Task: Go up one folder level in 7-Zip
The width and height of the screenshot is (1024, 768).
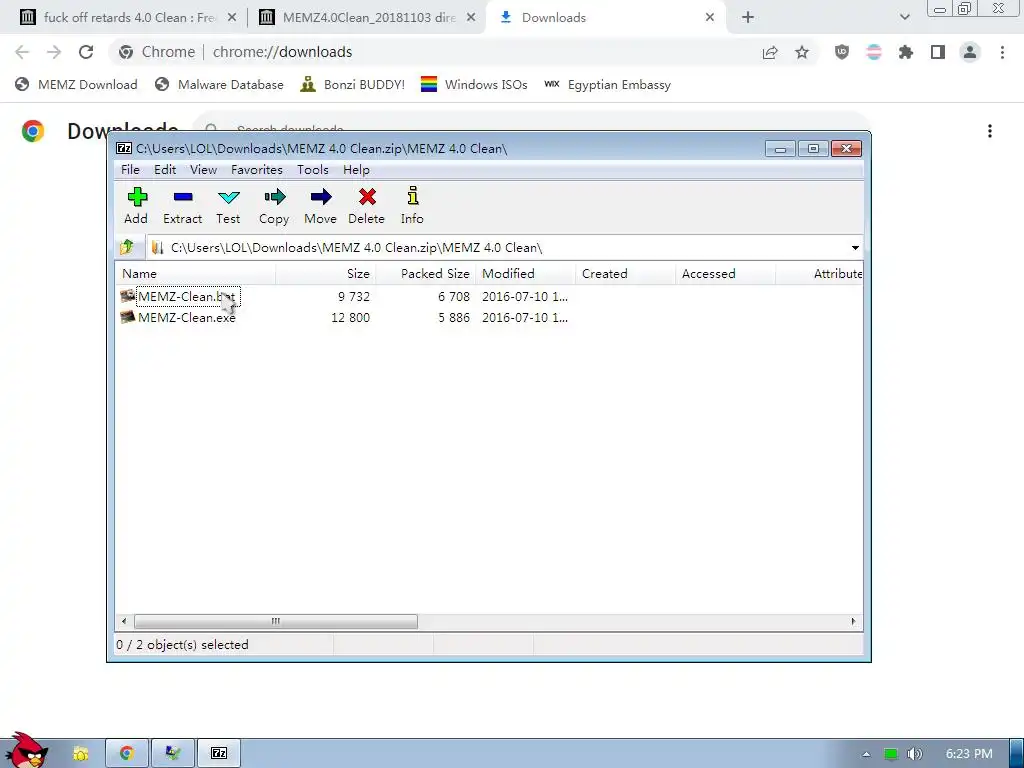Action: (127, 248)
